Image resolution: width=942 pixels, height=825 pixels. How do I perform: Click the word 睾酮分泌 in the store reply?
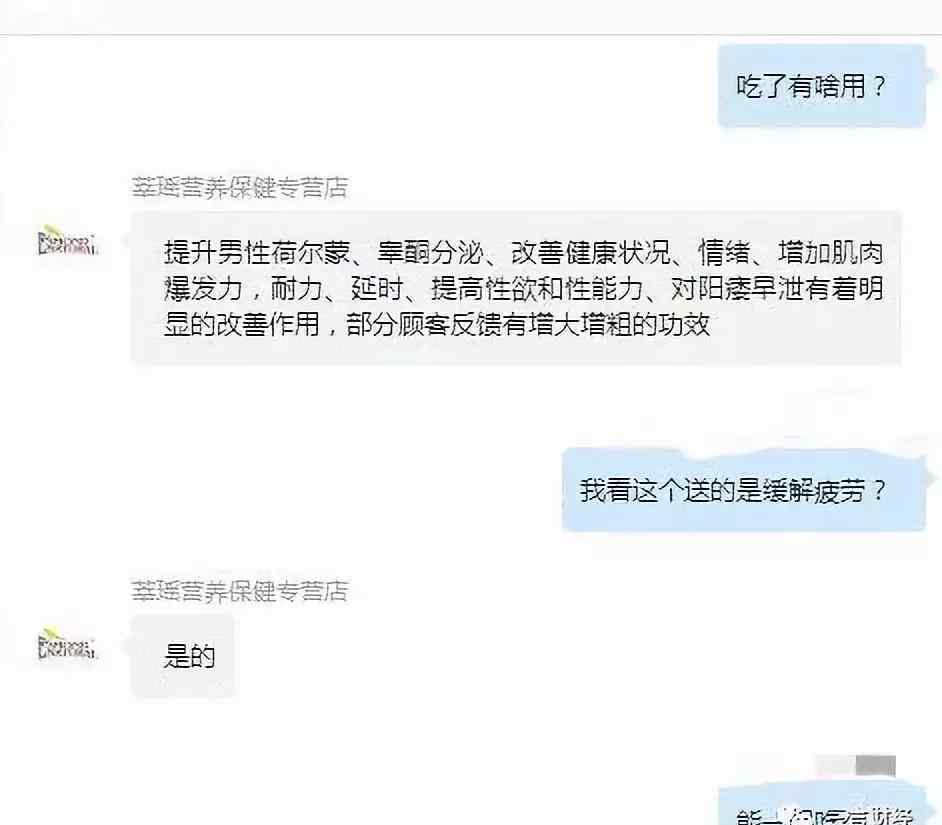430,252
